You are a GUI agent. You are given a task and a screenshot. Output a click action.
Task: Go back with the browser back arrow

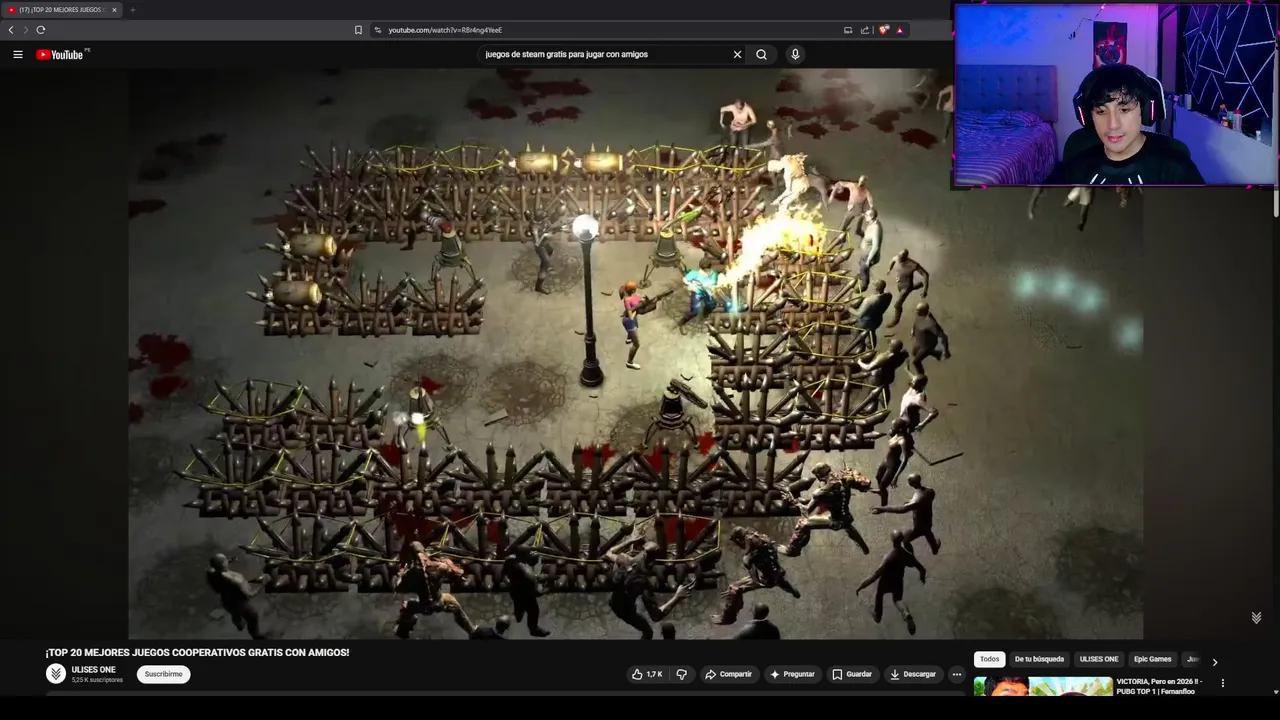[11, 30]
